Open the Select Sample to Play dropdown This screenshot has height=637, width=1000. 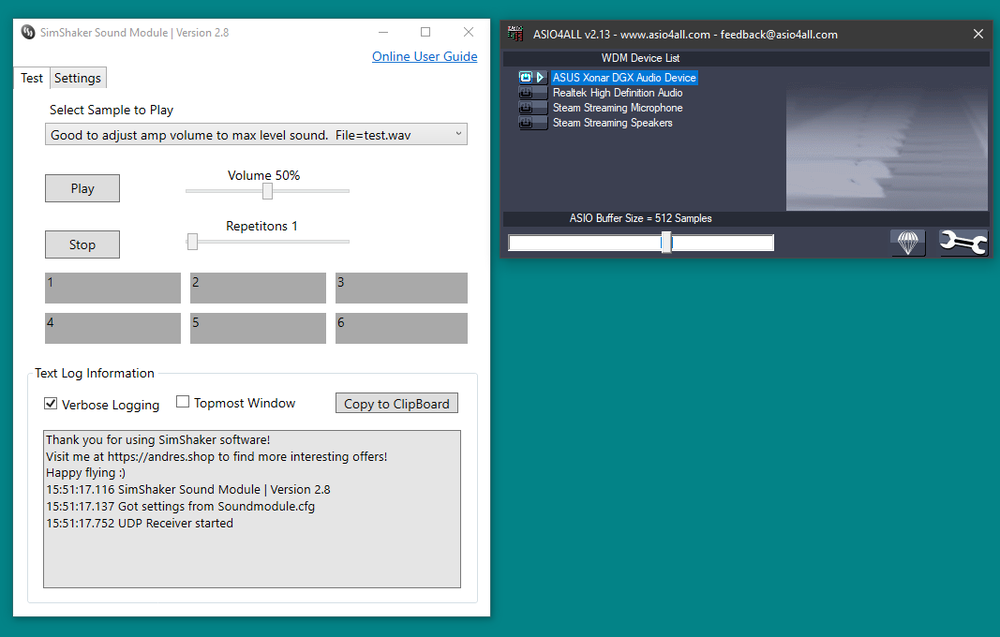256,135
